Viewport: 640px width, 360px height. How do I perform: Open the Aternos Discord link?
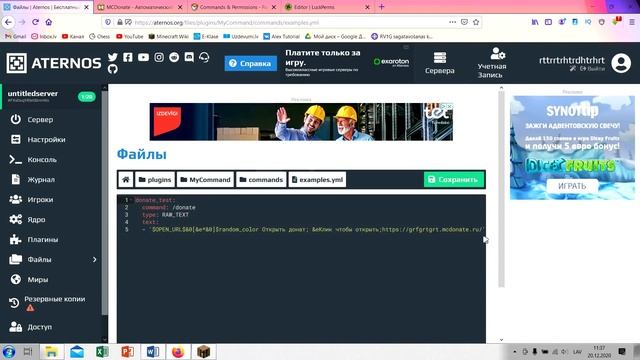pyautogui.click(x=189, y=57)
